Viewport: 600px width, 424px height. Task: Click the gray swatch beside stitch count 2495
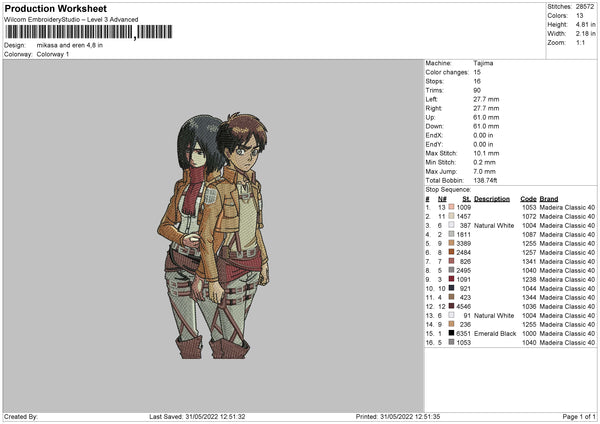tap(452, 270)
